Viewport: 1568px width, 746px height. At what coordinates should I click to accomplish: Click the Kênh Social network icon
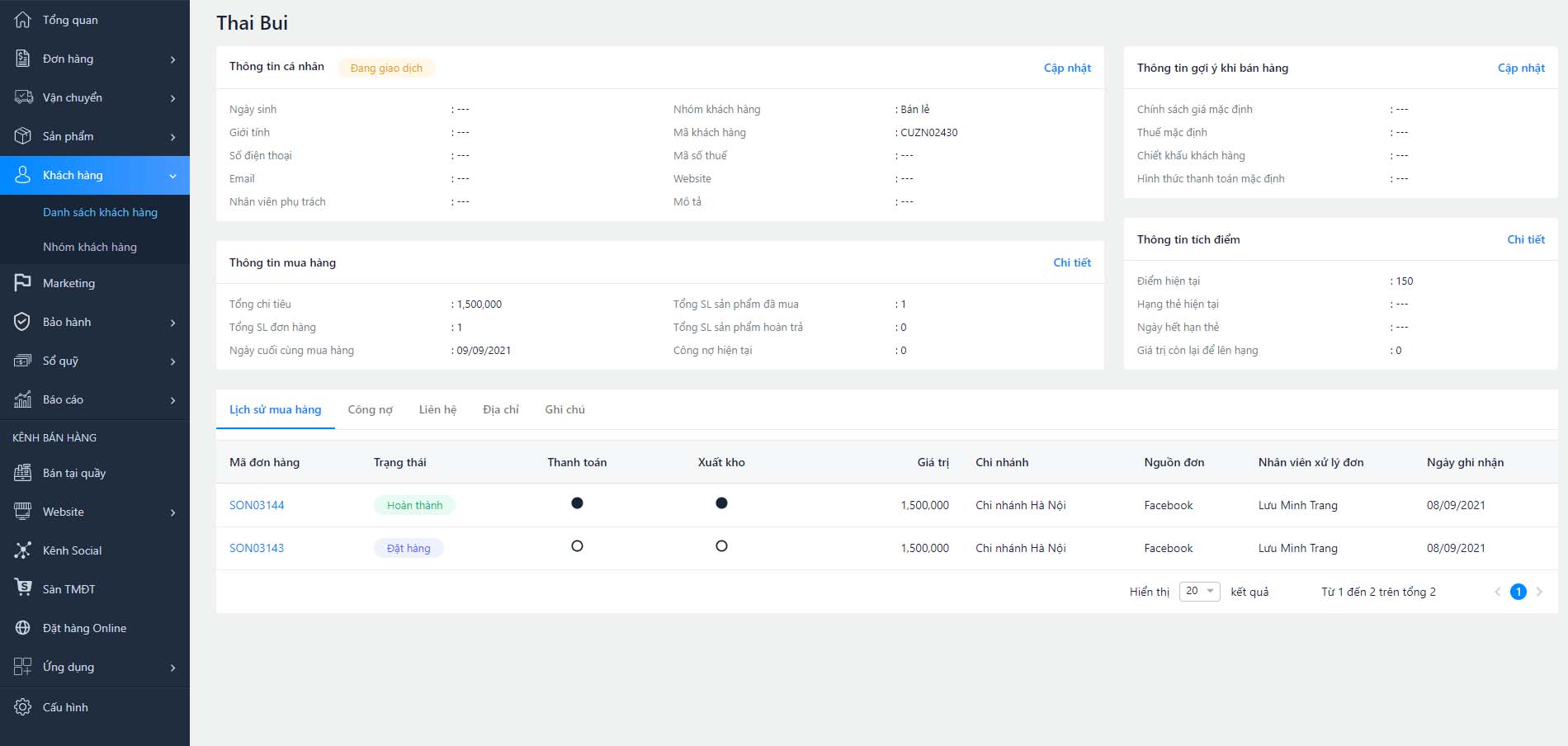click(x=23, y=550)
